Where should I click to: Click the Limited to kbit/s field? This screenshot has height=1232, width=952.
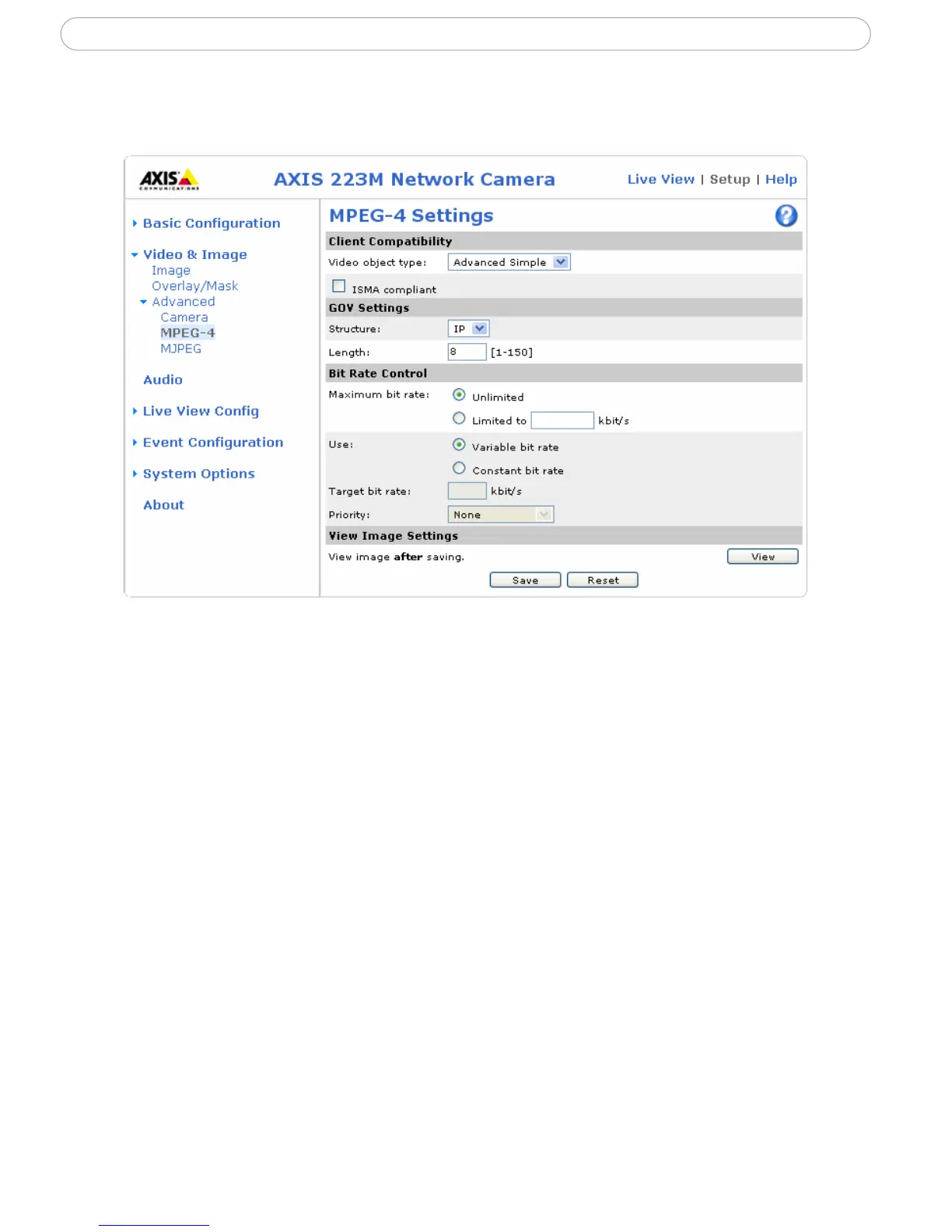[562, 420]
